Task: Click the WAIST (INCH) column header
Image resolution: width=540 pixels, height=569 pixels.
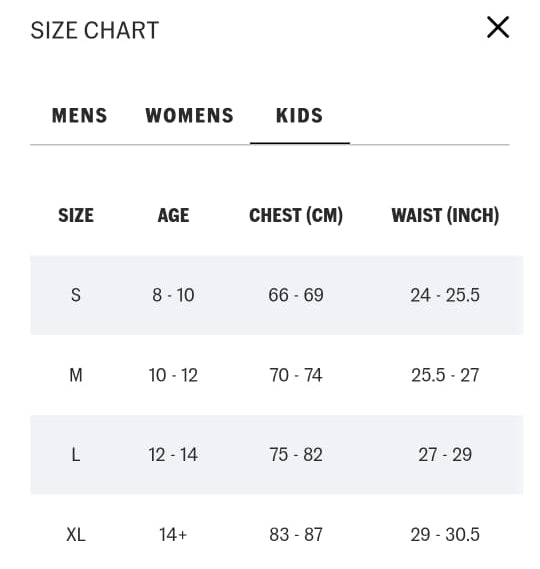Action: pyautogui.click(x=445, y=216)
